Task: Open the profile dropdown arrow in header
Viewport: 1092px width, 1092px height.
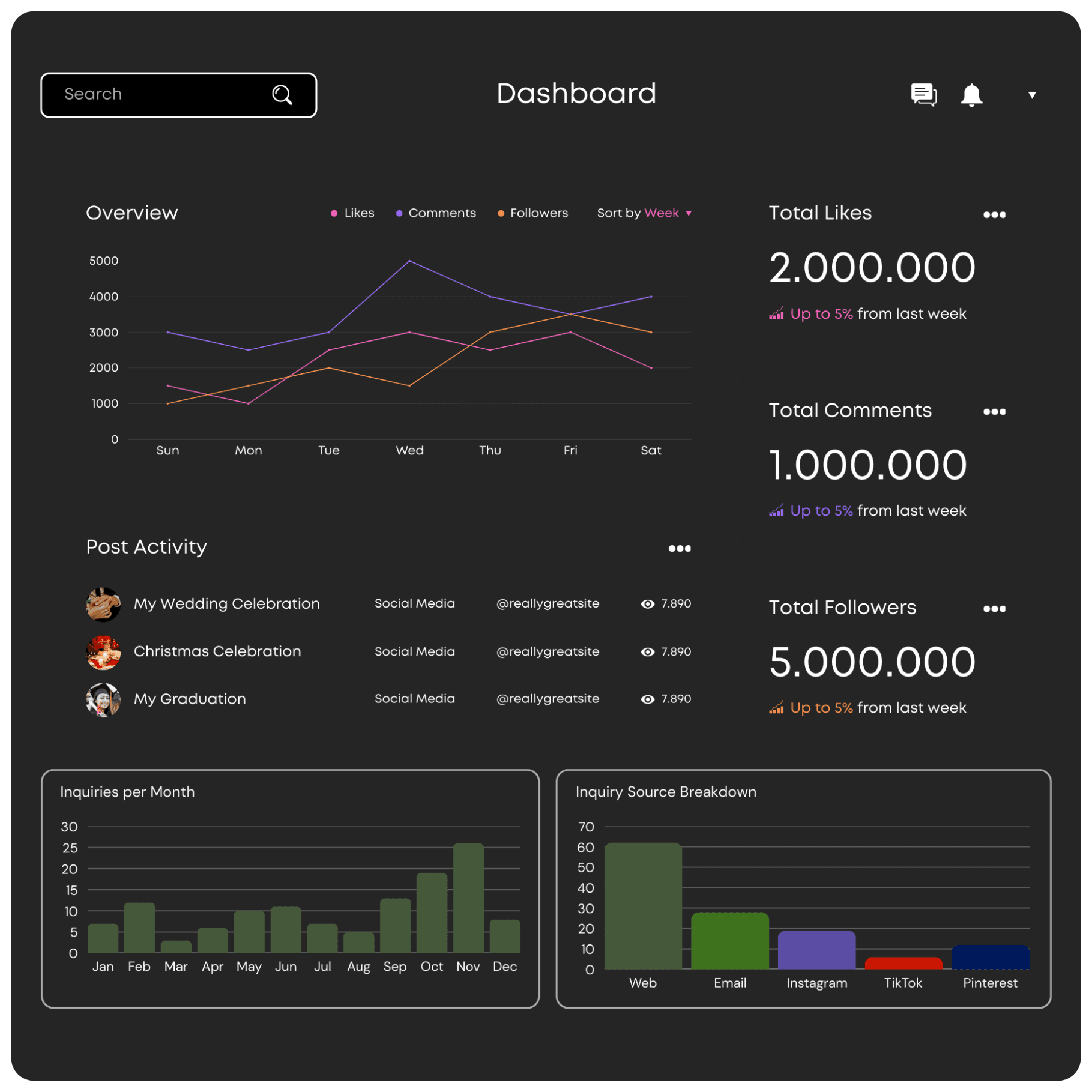Action: [1031, 95]
